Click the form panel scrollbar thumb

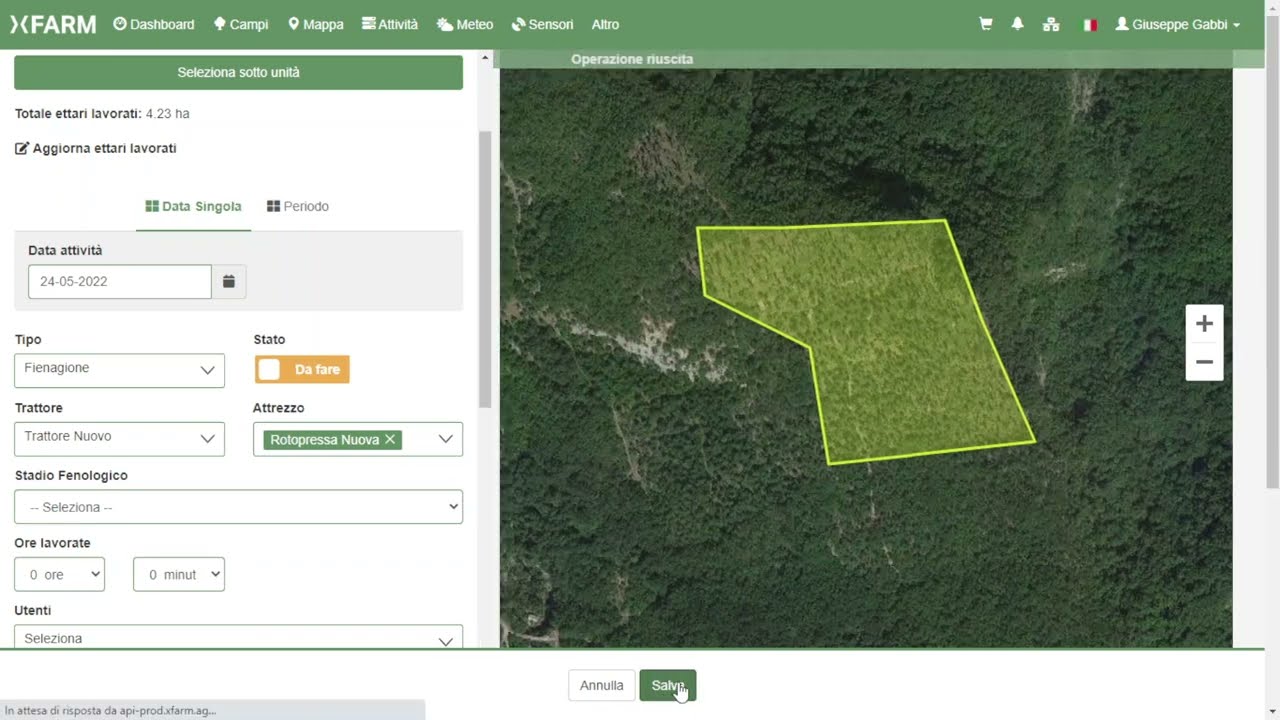point(485,270)
